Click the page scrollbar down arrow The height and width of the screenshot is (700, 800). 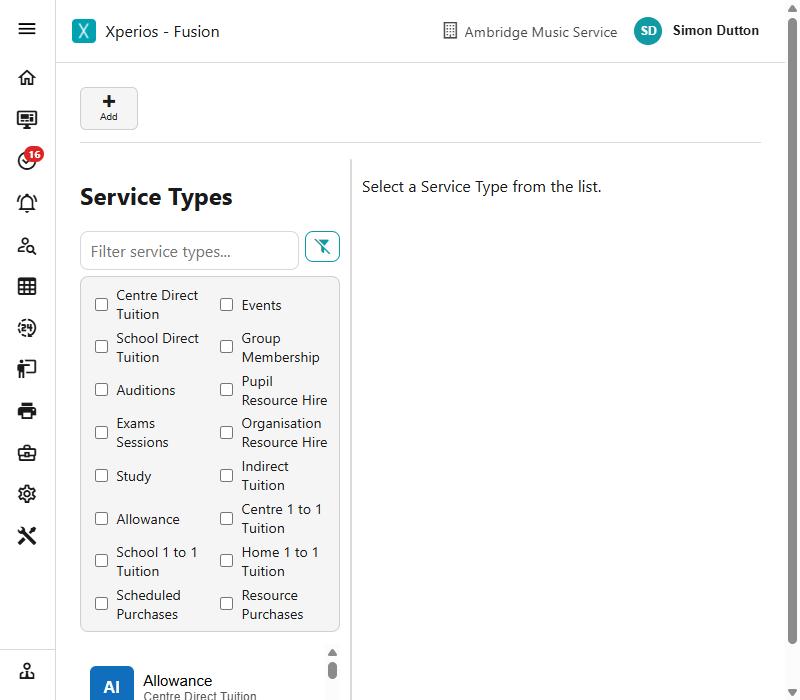click(792, 692)
